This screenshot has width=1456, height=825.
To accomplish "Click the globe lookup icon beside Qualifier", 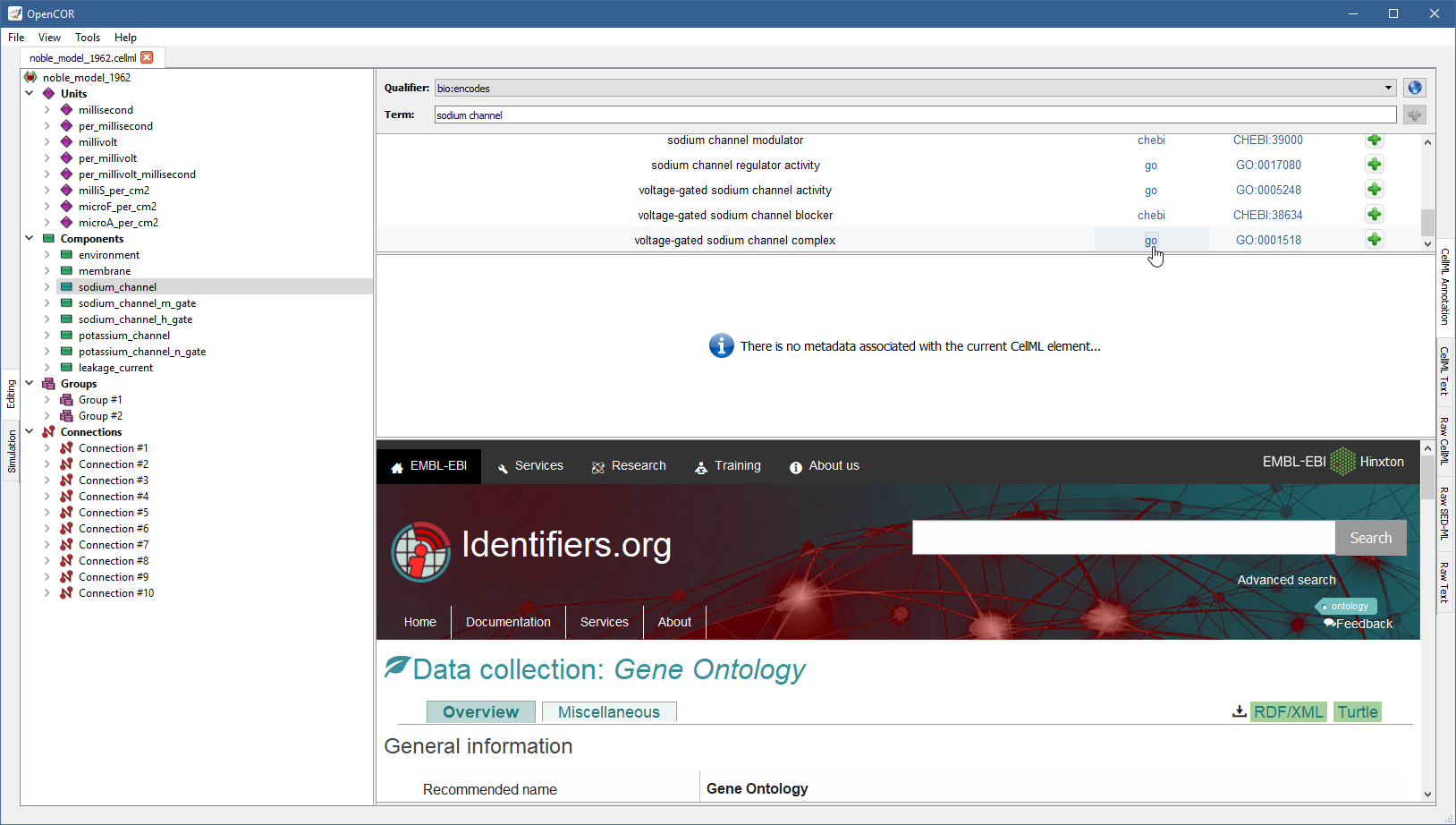I will point(1414,88).
